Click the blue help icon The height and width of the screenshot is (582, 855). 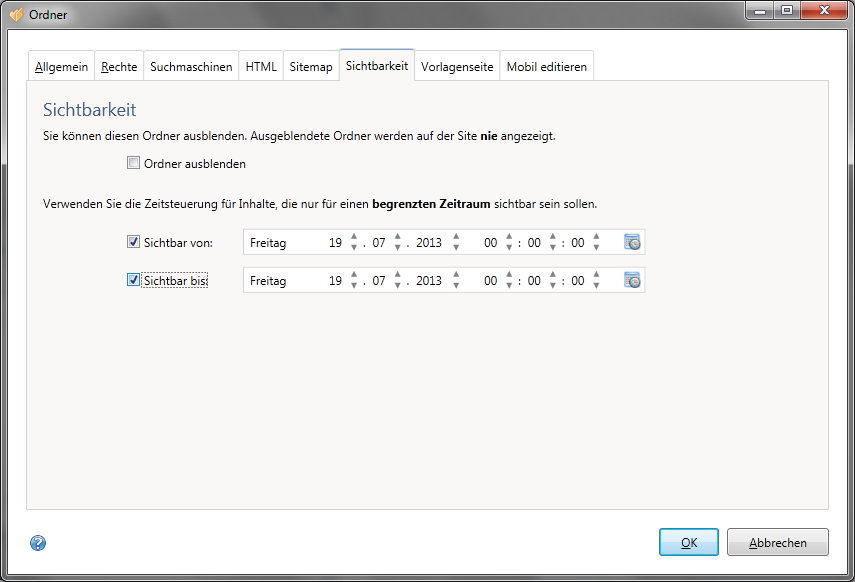[38, 543]
